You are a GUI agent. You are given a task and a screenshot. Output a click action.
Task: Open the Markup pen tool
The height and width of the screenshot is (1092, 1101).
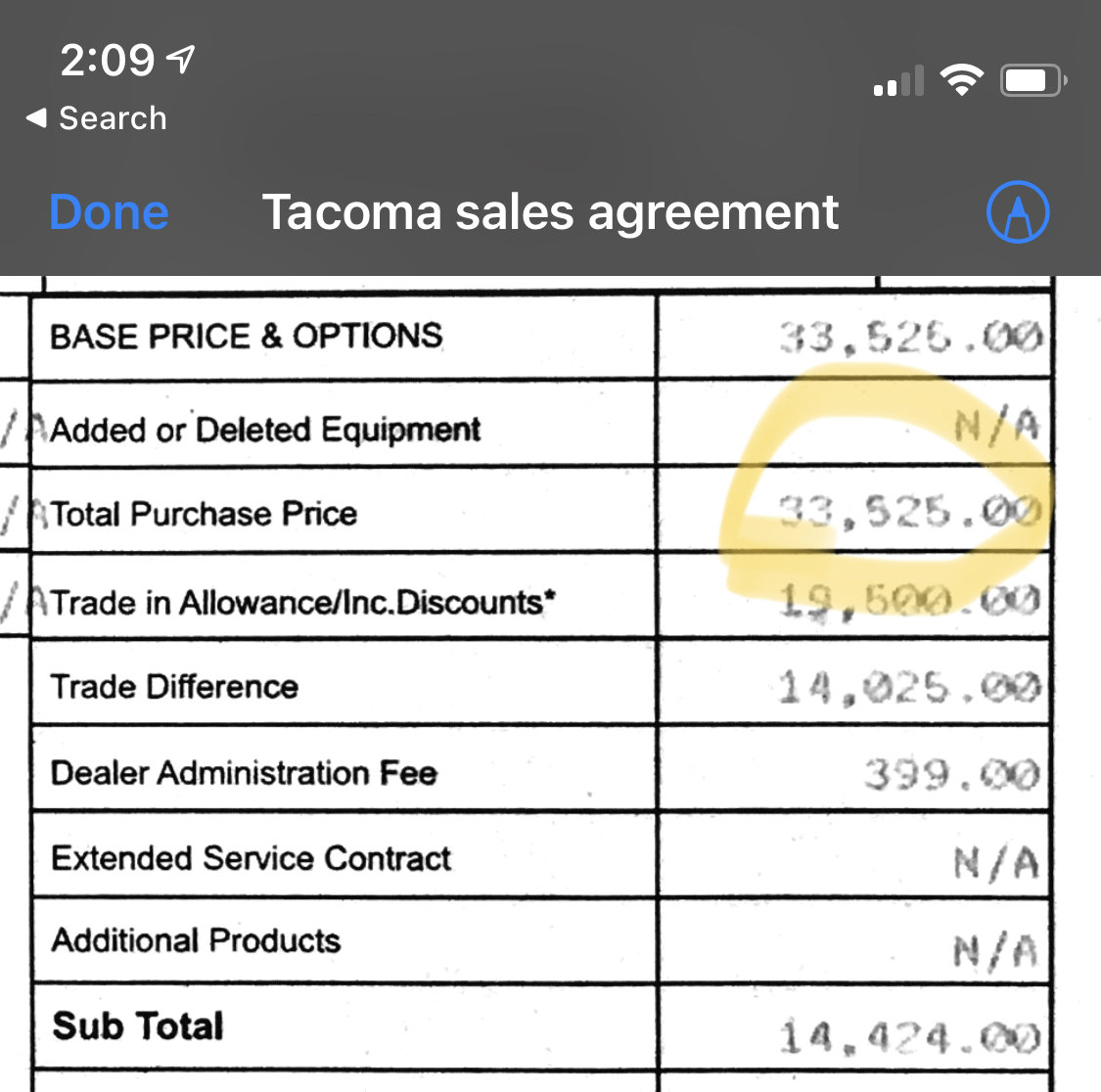(1018, 212)
